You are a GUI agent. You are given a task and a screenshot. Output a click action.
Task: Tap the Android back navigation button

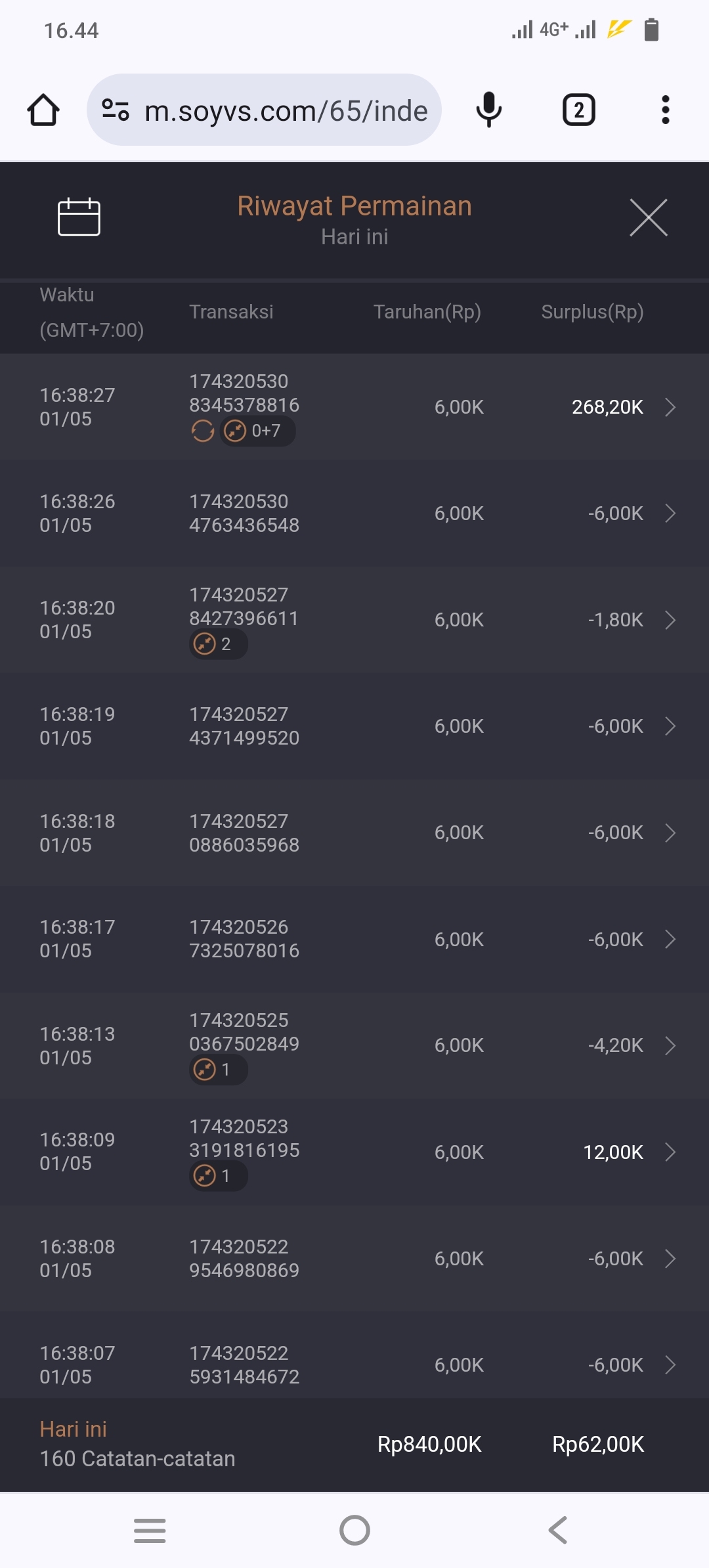point(557,1530)
